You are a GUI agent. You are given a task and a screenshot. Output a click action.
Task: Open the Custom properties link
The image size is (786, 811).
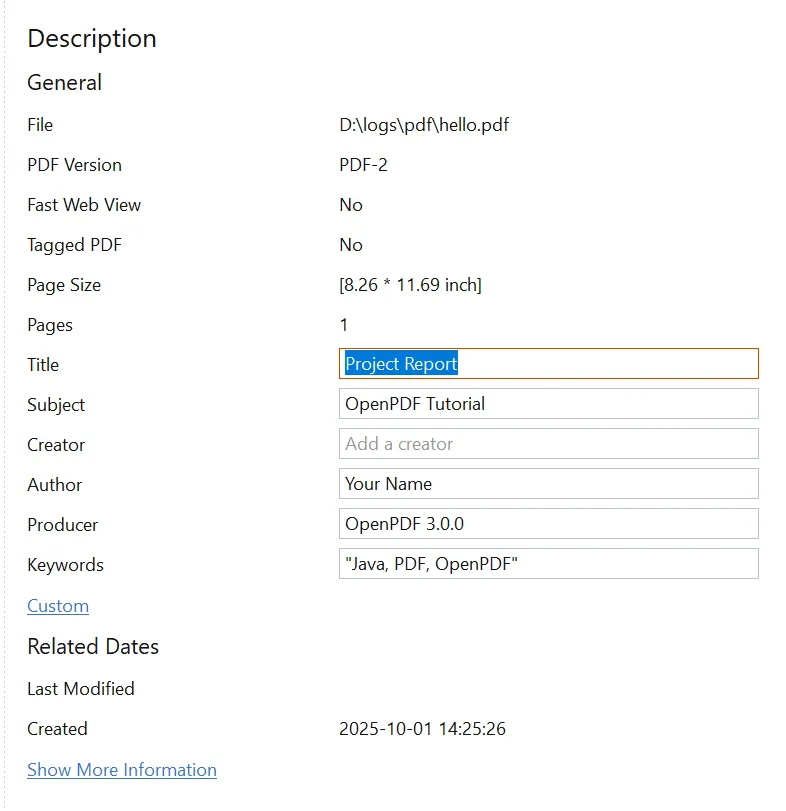58,606
